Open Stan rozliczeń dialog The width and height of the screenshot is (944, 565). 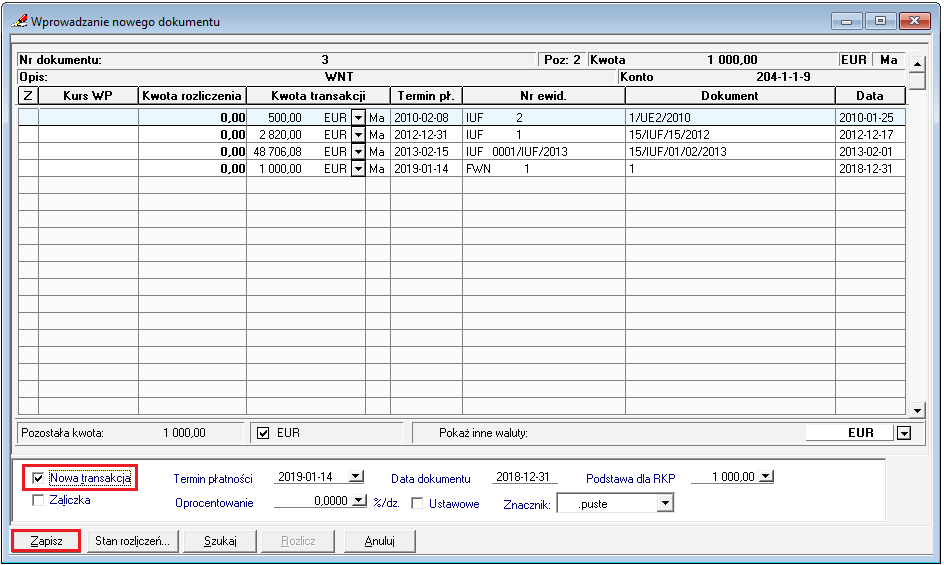click(132, 541)
